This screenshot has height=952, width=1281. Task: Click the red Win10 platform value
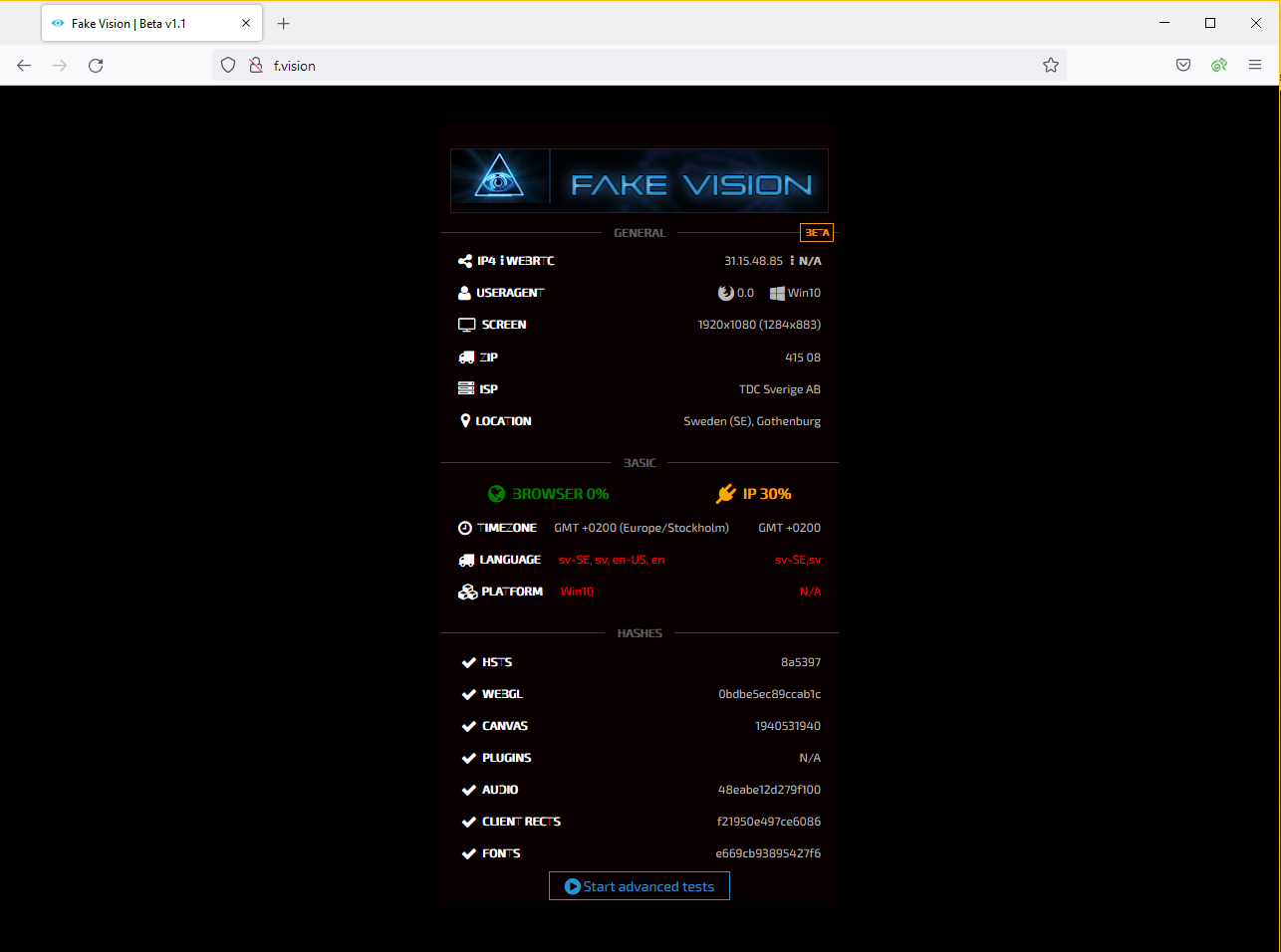click(577, 592)
